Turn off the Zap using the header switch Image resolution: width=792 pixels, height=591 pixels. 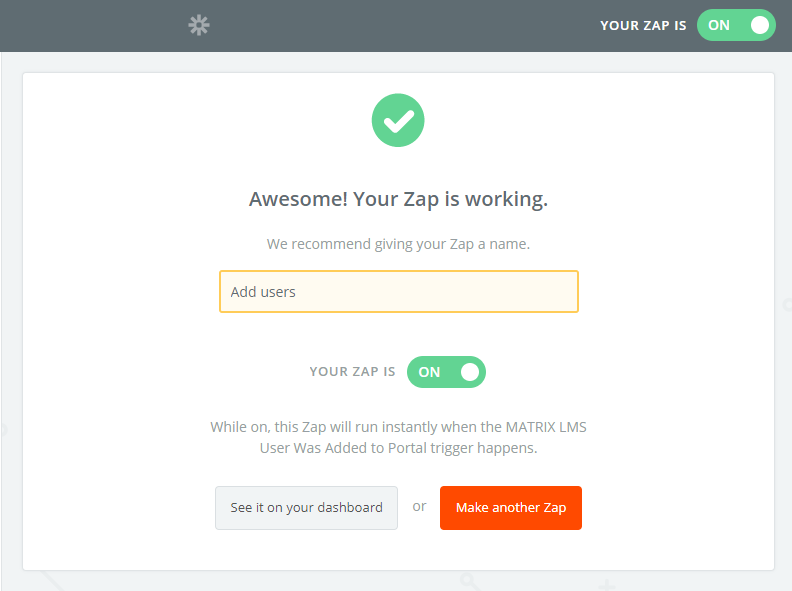736,26
